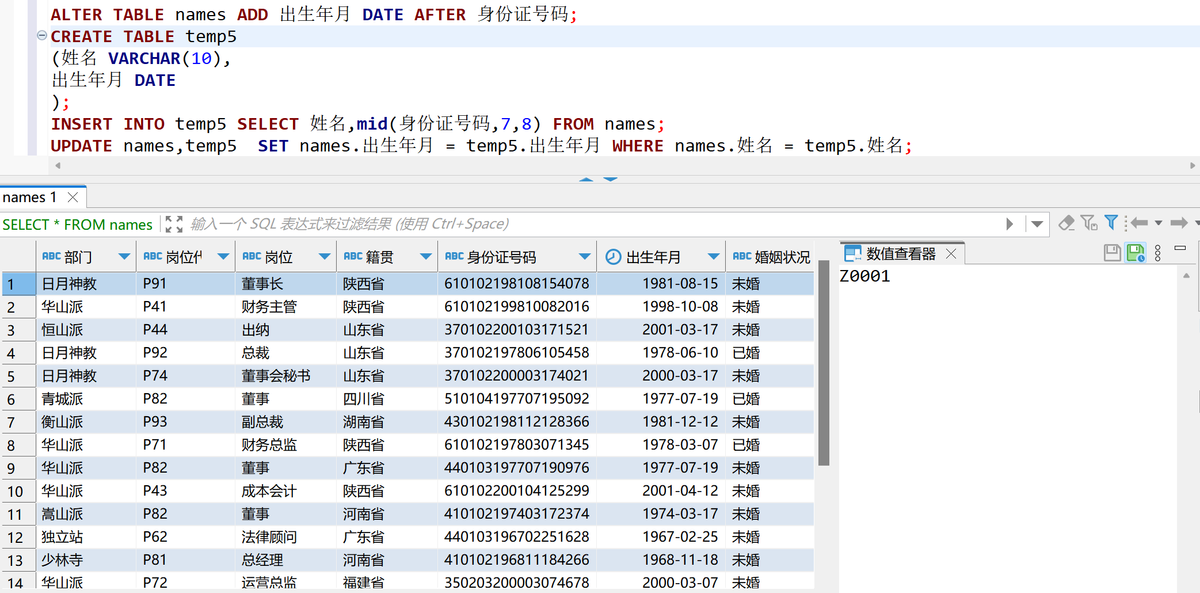Click Z0001 value in value viewer
The image size is (1200, 593).
pos(865,277)
